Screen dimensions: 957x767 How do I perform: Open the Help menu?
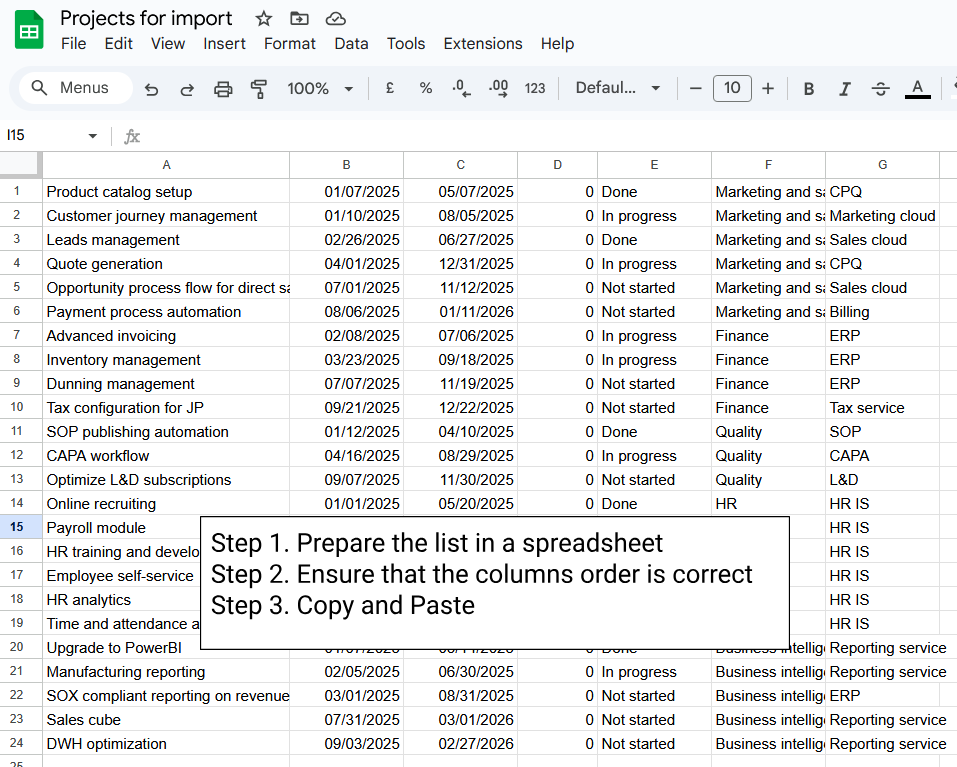tap(557, 44)
